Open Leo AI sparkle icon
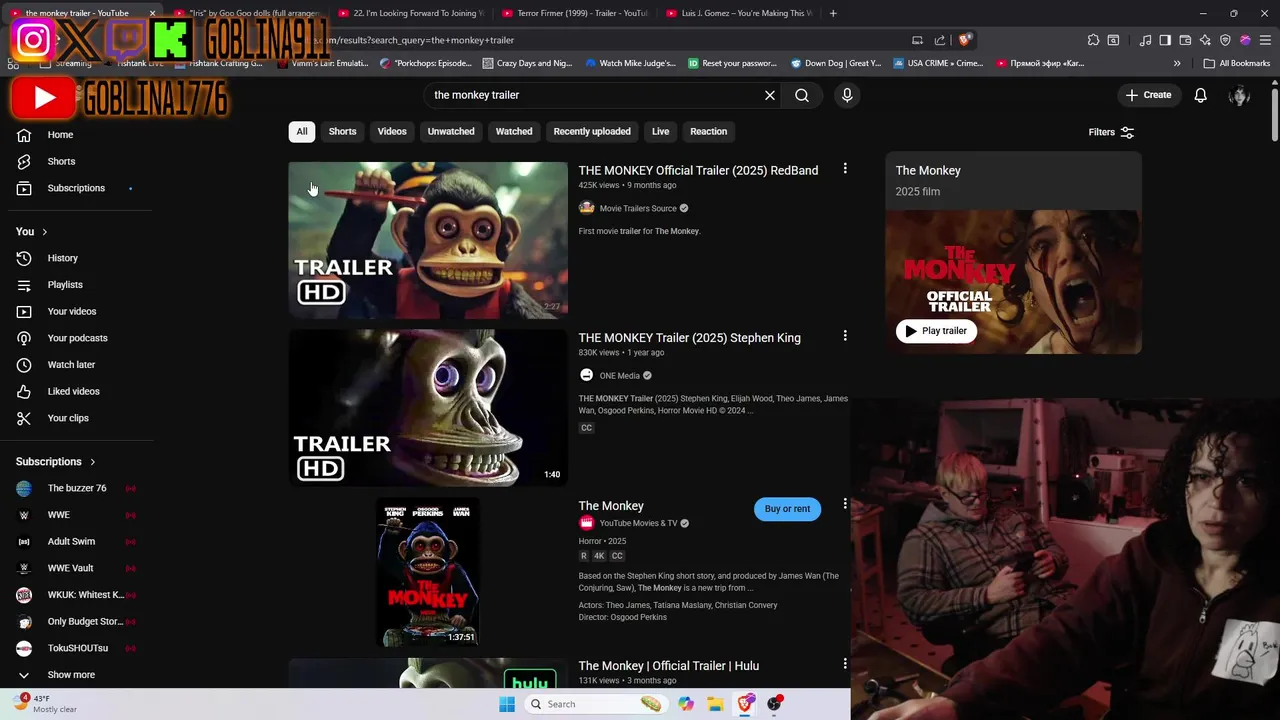The image size is (1280, 720). pyautogui.click(x=1205, y=40)
